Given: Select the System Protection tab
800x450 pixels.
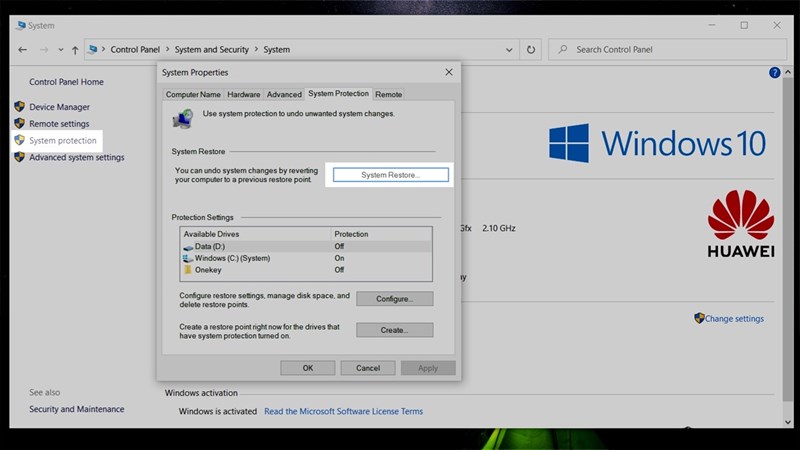Looking at the screenshot, I should click(338, 93).
